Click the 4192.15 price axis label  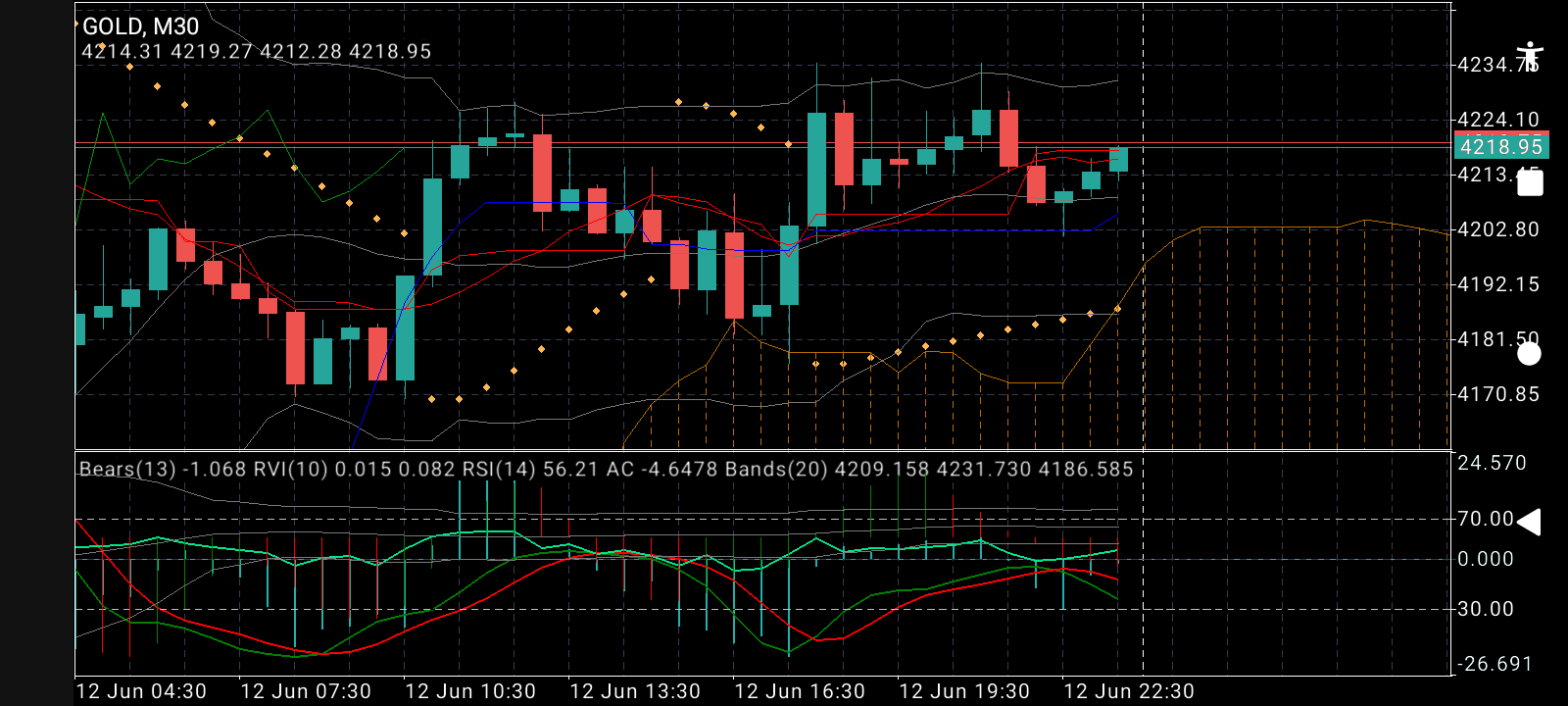1498,284
